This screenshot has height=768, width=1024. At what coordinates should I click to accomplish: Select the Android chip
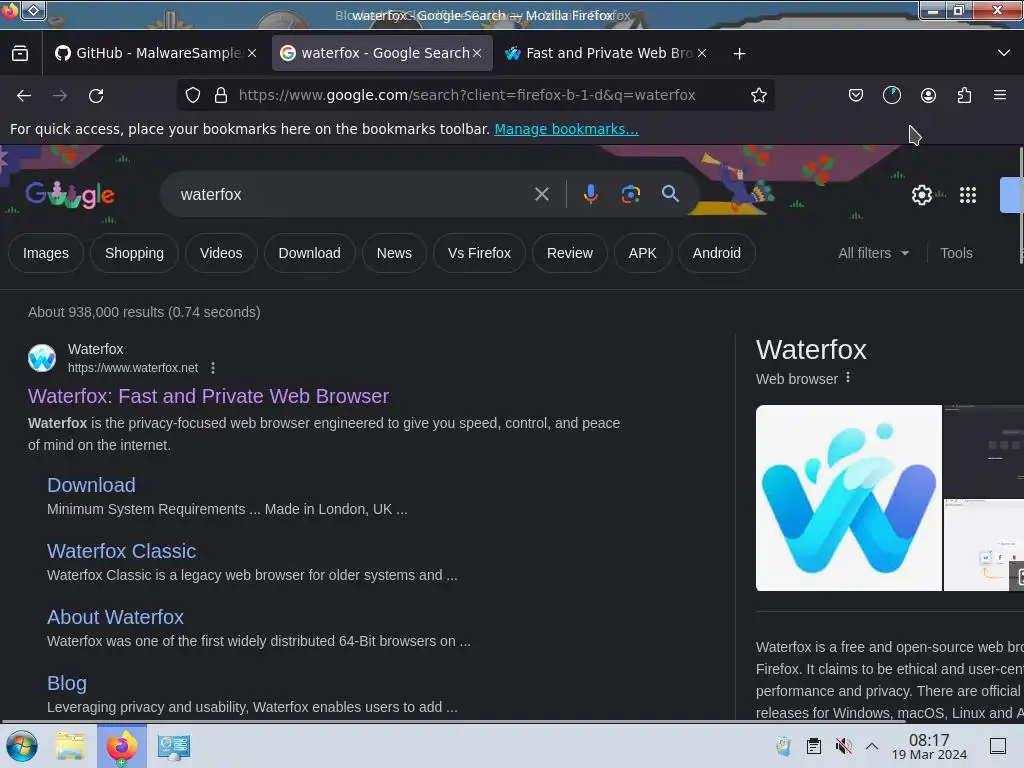click(x=716, y=253)
